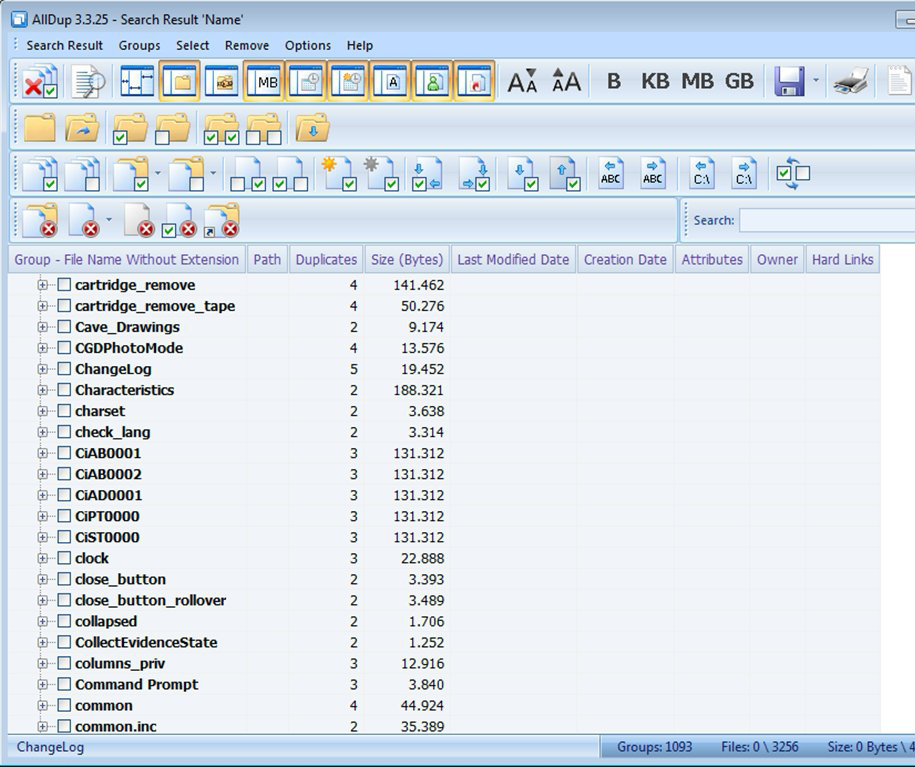Image resolution: width=915 pixels, height=767 pixels.
Task: Click the ABC right arrow selection icon
Action: click(x=652, y=173)
